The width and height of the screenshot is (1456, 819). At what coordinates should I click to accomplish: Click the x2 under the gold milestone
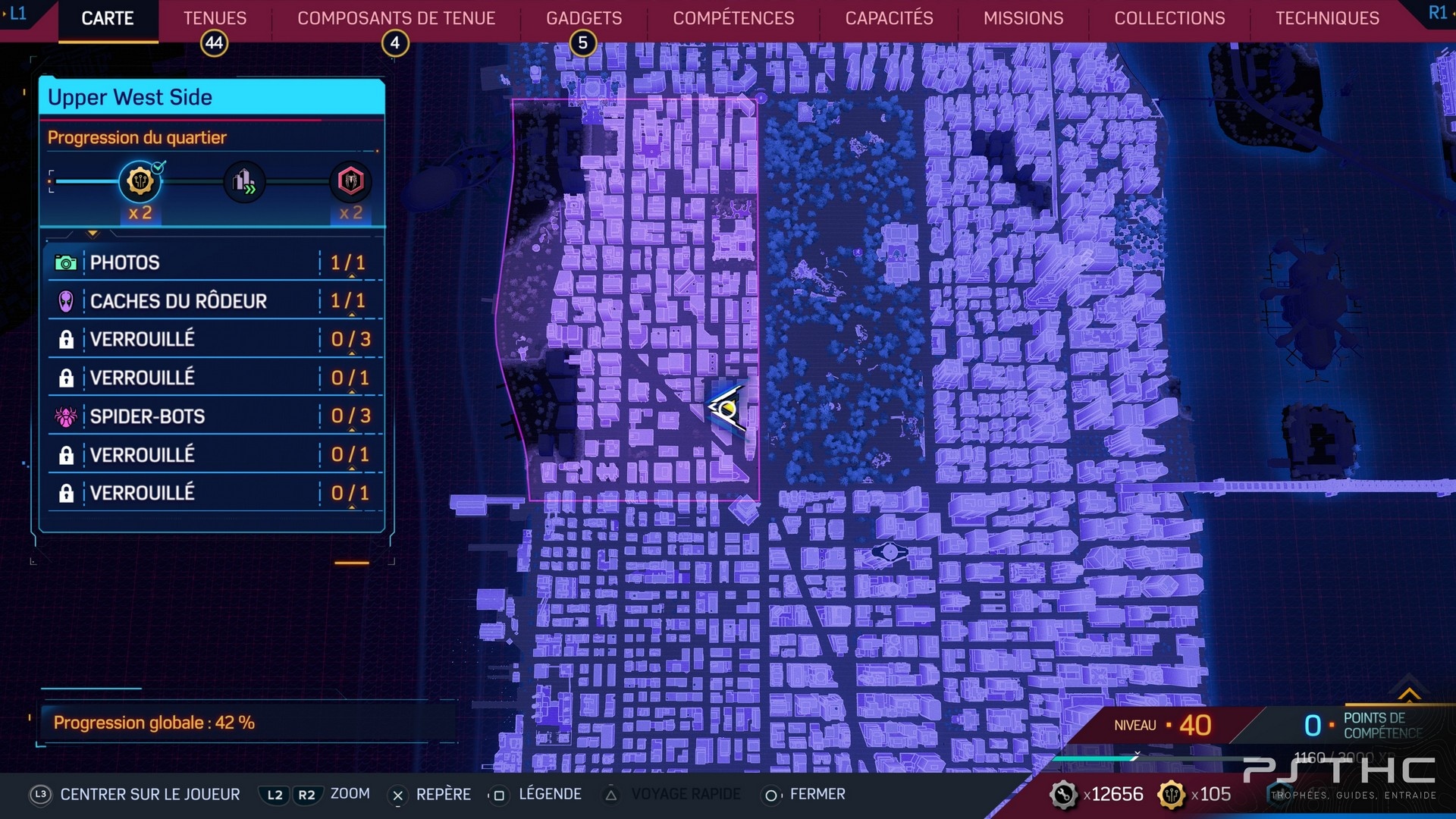point(140,213)
